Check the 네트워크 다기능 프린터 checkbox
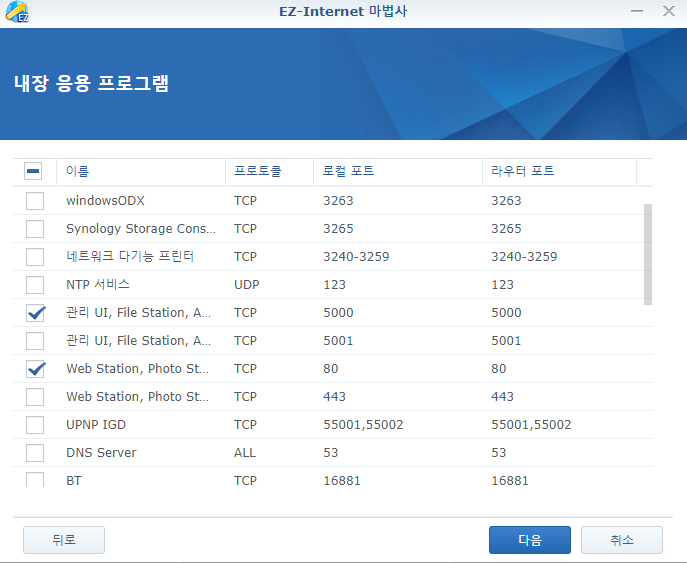687x563 pixels. [35, 257]
